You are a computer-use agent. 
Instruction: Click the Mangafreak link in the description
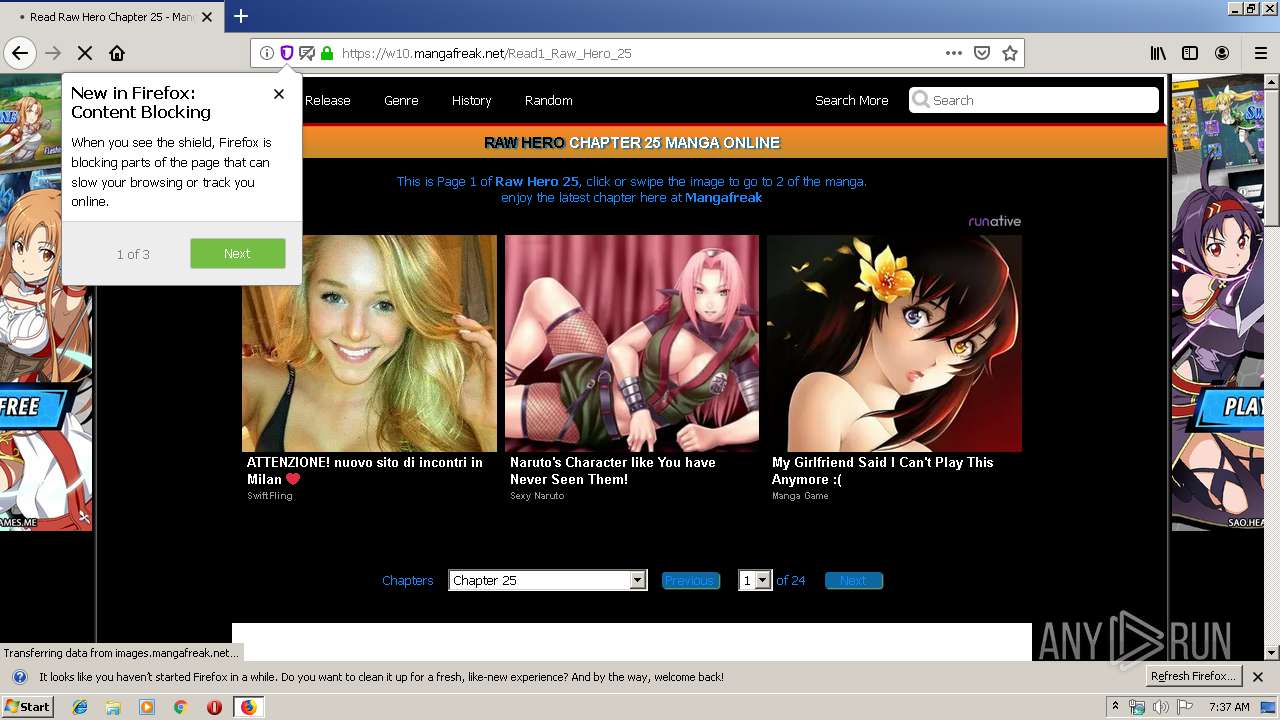click(x=723, y=197)
